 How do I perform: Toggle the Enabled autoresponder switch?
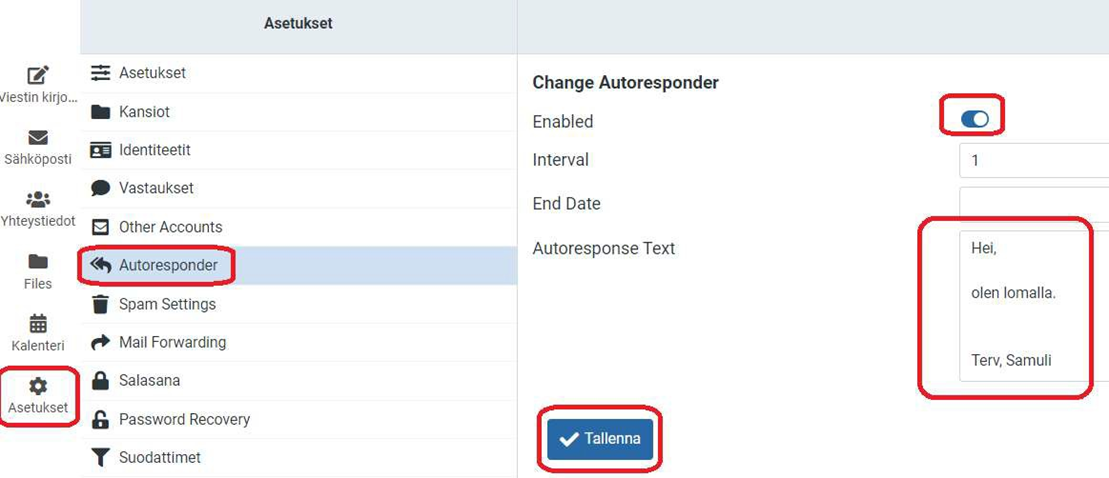pos(974,120)
